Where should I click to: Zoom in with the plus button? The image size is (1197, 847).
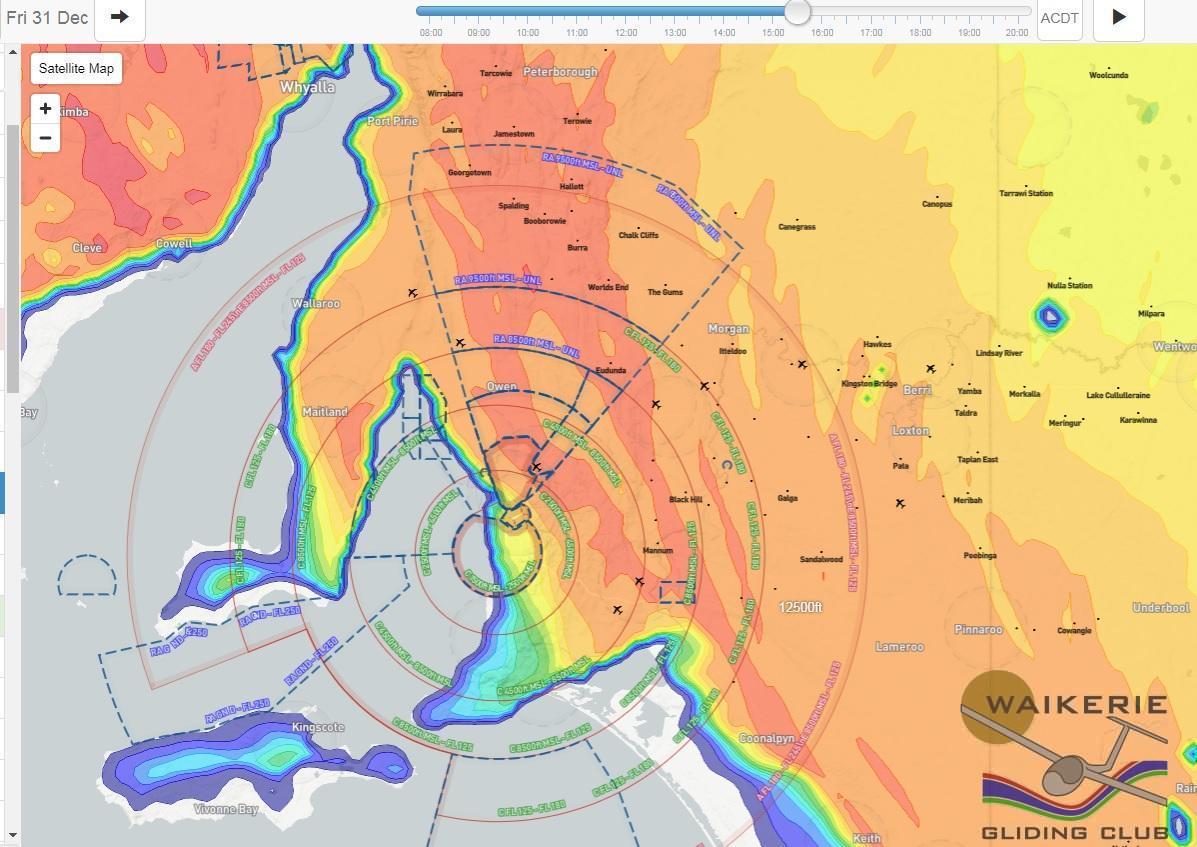pos(45,108)
